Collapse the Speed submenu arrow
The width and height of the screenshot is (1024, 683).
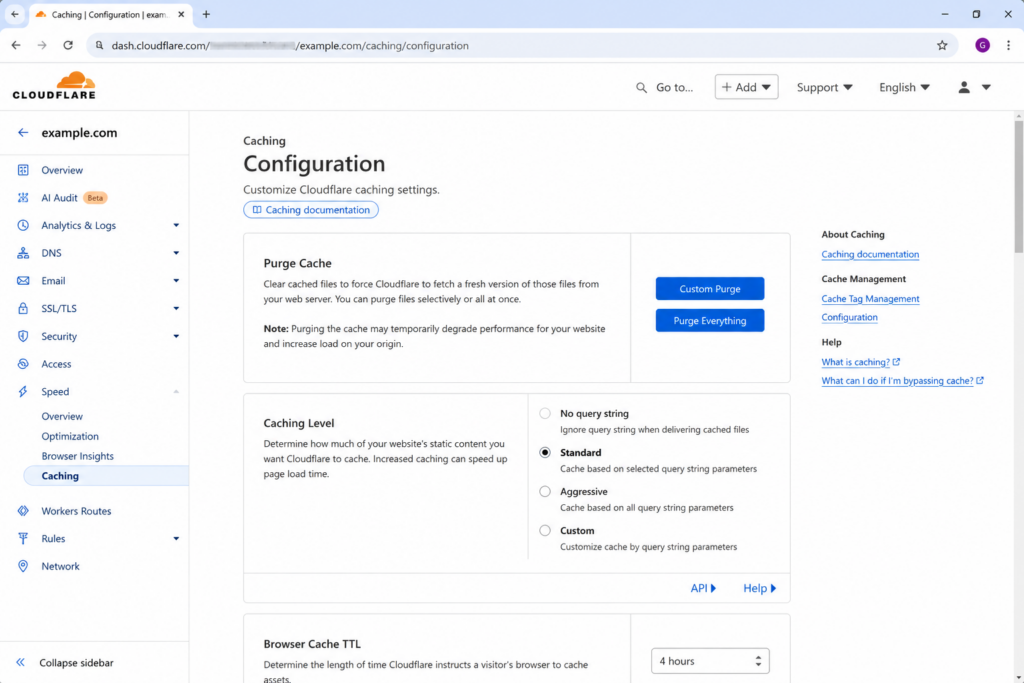(x=176, y=392)
